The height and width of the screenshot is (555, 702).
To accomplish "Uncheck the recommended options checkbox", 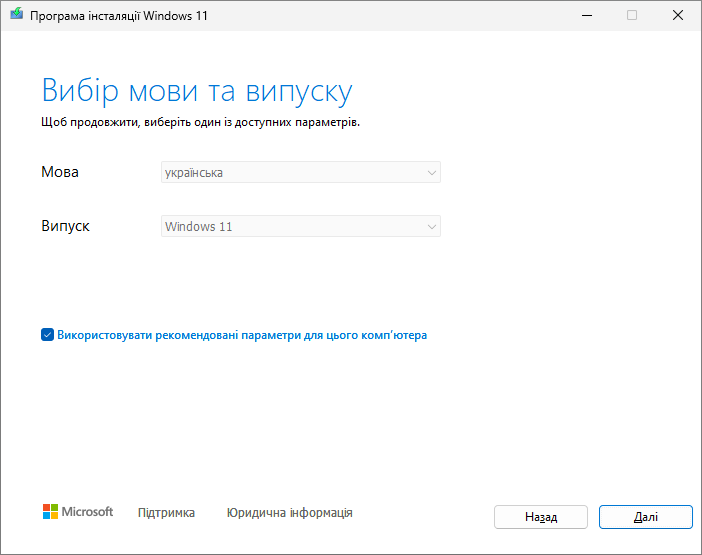I will [x=47, y=335].
